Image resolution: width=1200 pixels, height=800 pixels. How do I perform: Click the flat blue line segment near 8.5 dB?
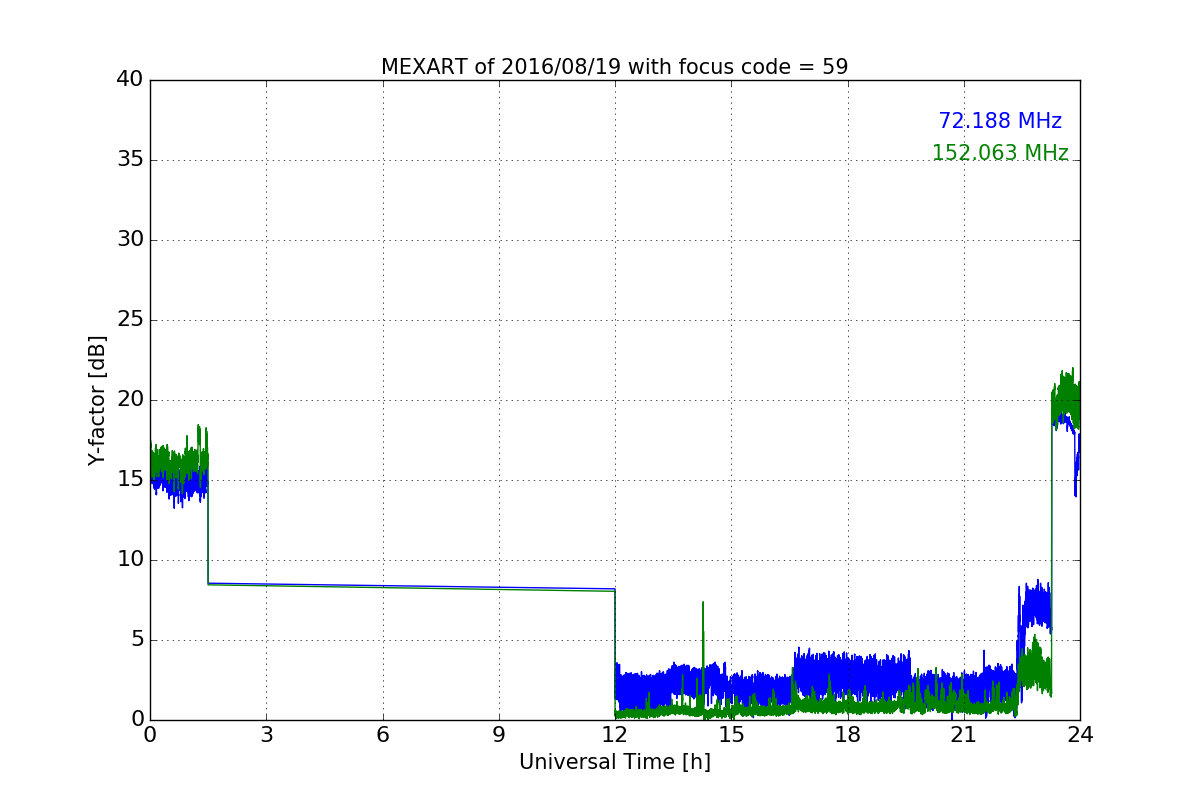click(x=411, y=586)
